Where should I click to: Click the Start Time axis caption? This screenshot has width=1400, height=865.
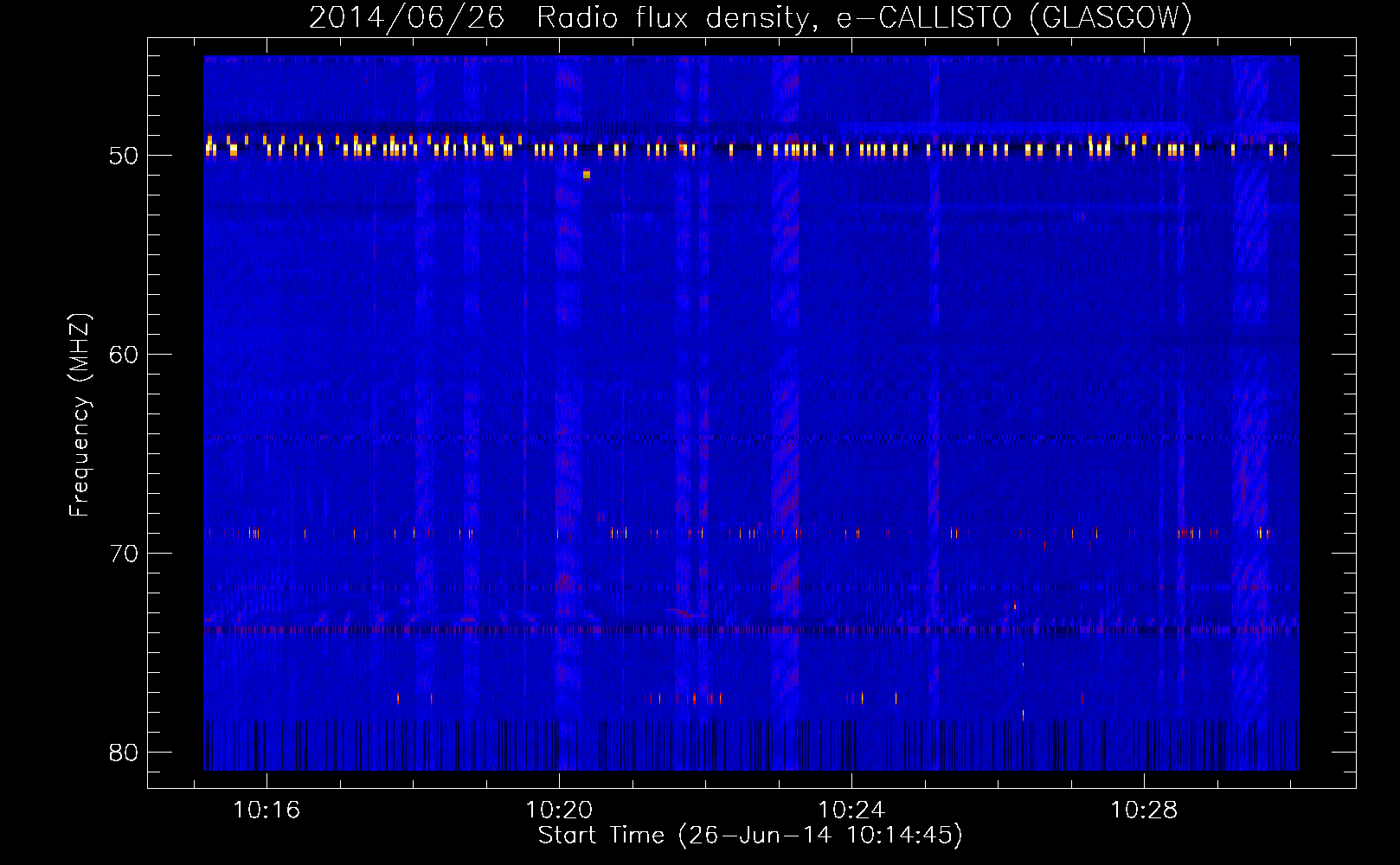click(x=750, y=836)
